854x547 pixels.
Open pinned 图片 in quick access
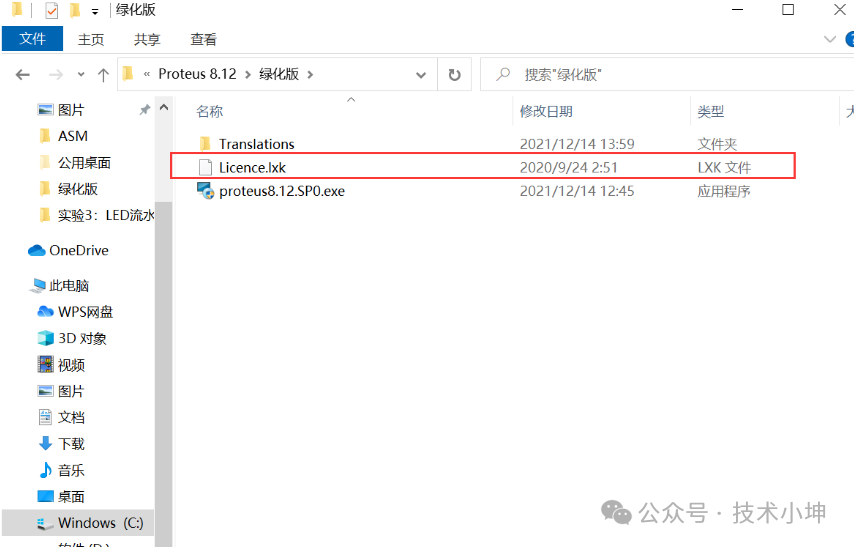[71, 110]
